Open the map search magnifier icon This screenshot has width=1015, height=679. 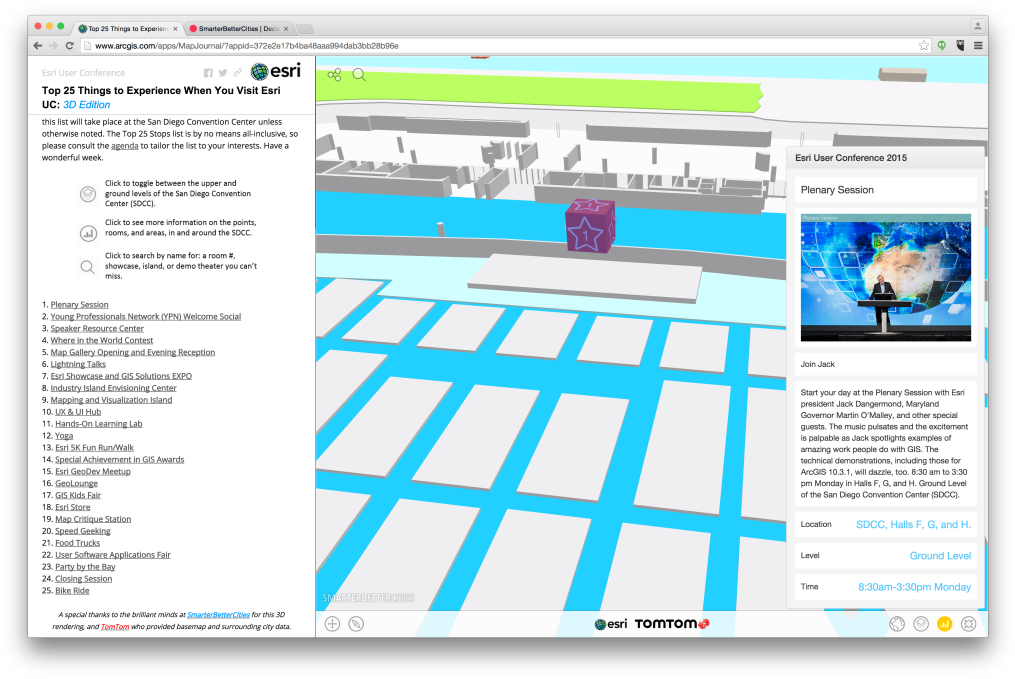click(x=359, y=75)
